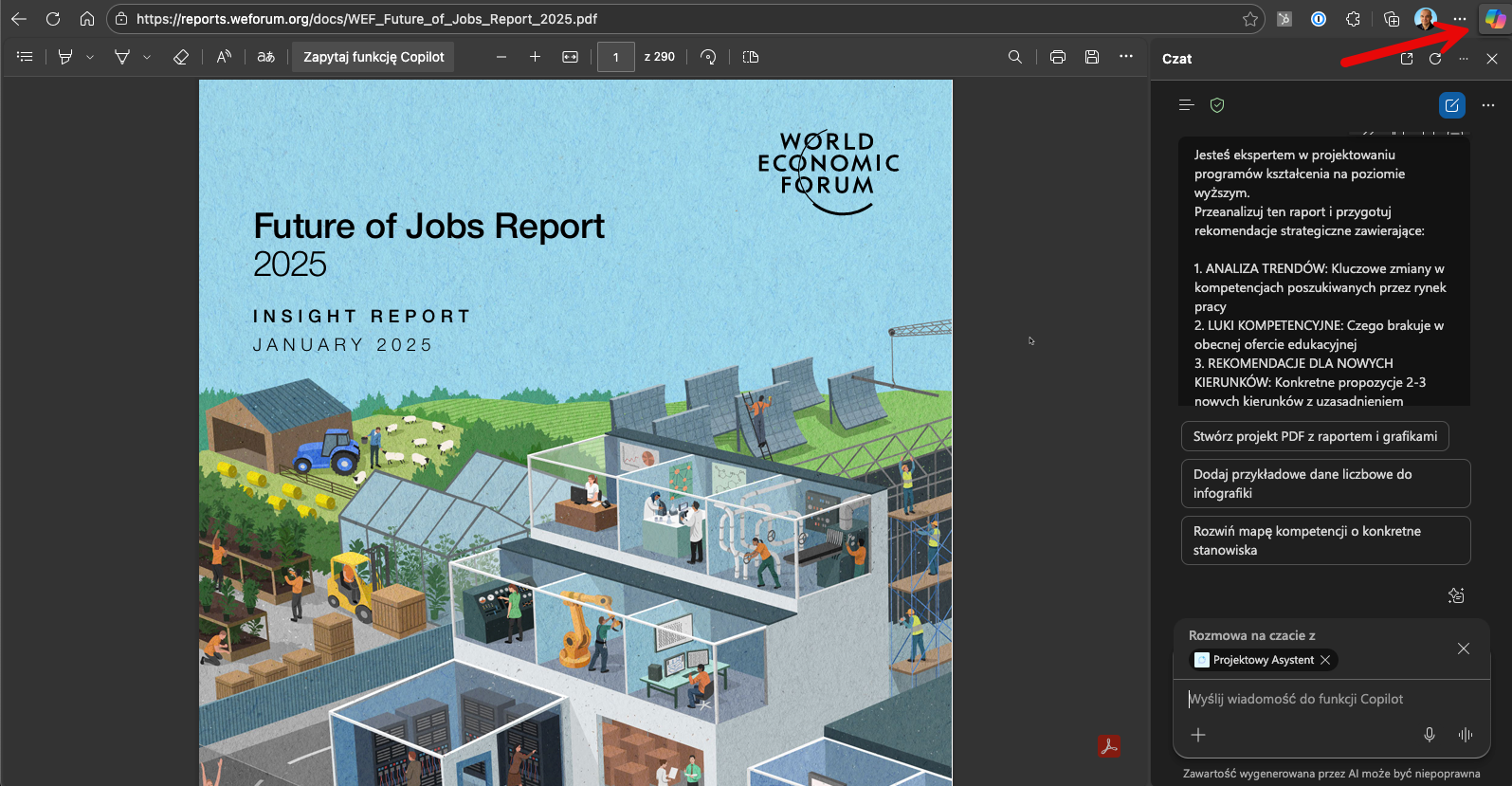Choose 'Stwórz projekt PDF z raportem i grafikami'
The image size is (1512, 786).
1314,436
